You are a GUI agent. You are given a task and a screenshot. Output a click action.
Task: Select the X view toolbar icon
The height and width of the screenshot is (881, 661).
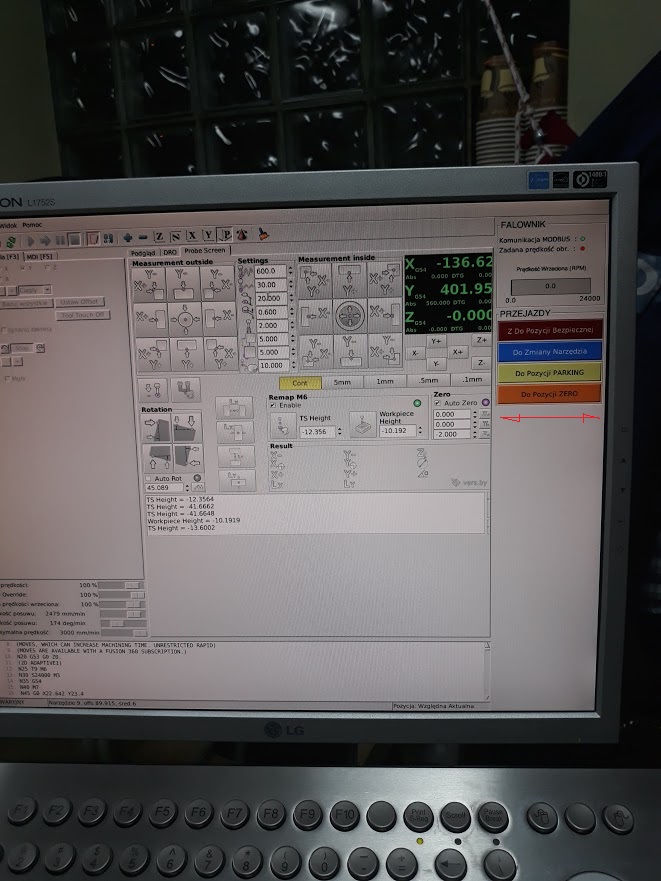(192, 235)
